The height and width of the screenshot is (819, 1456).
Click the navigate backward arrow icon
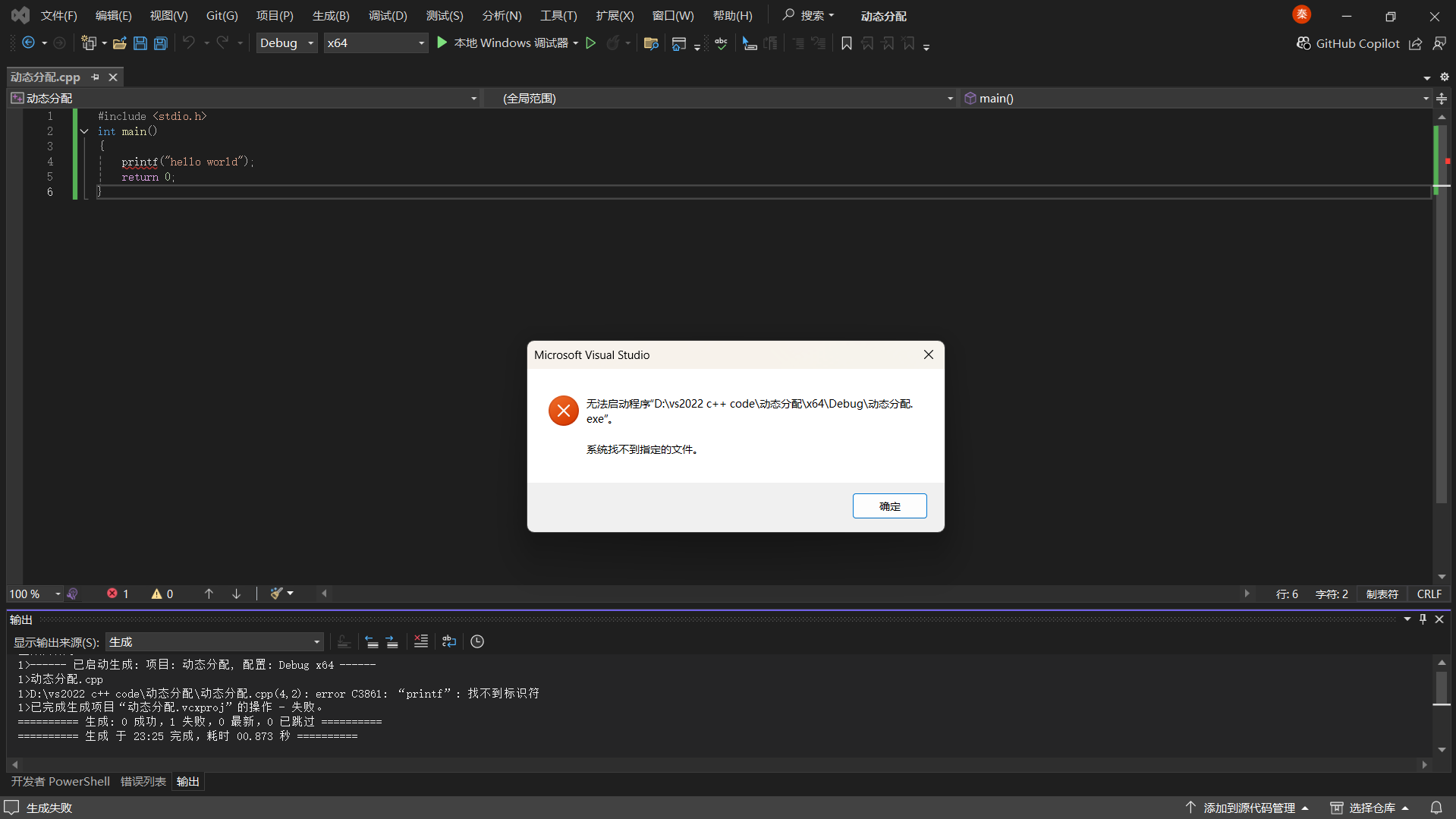(x=28, y=43)
